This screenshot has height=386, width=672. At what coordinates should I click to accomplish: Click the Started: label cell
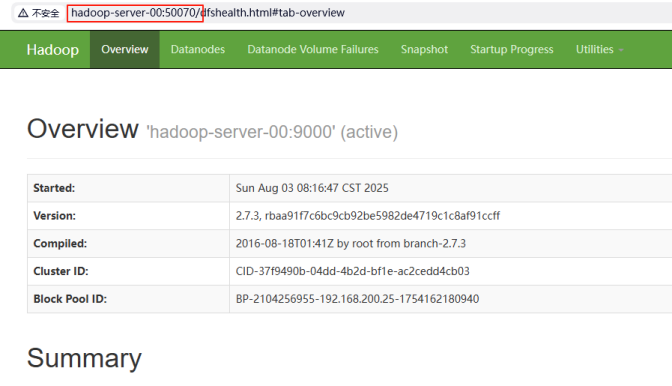point(128,188)
